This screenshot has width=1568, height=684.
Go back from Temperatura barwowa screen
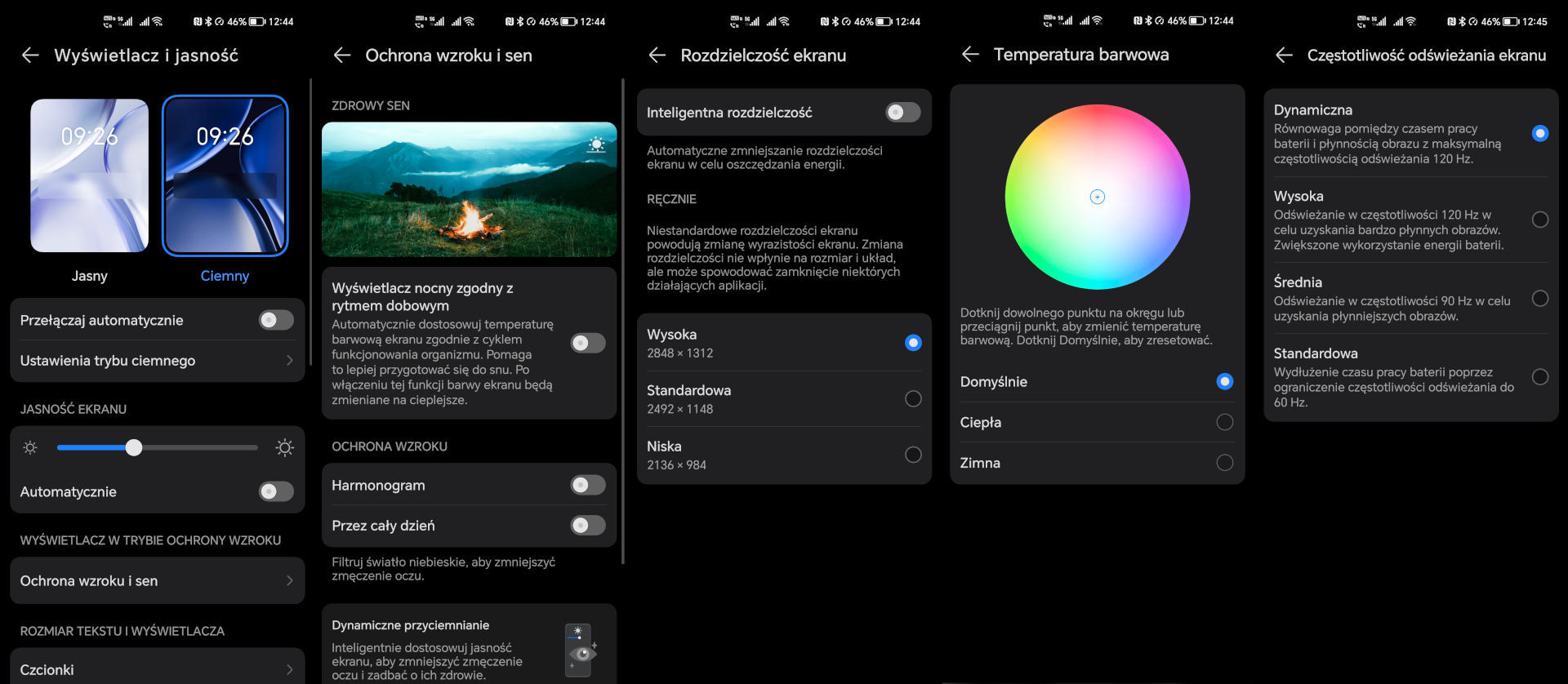[970, 55]
